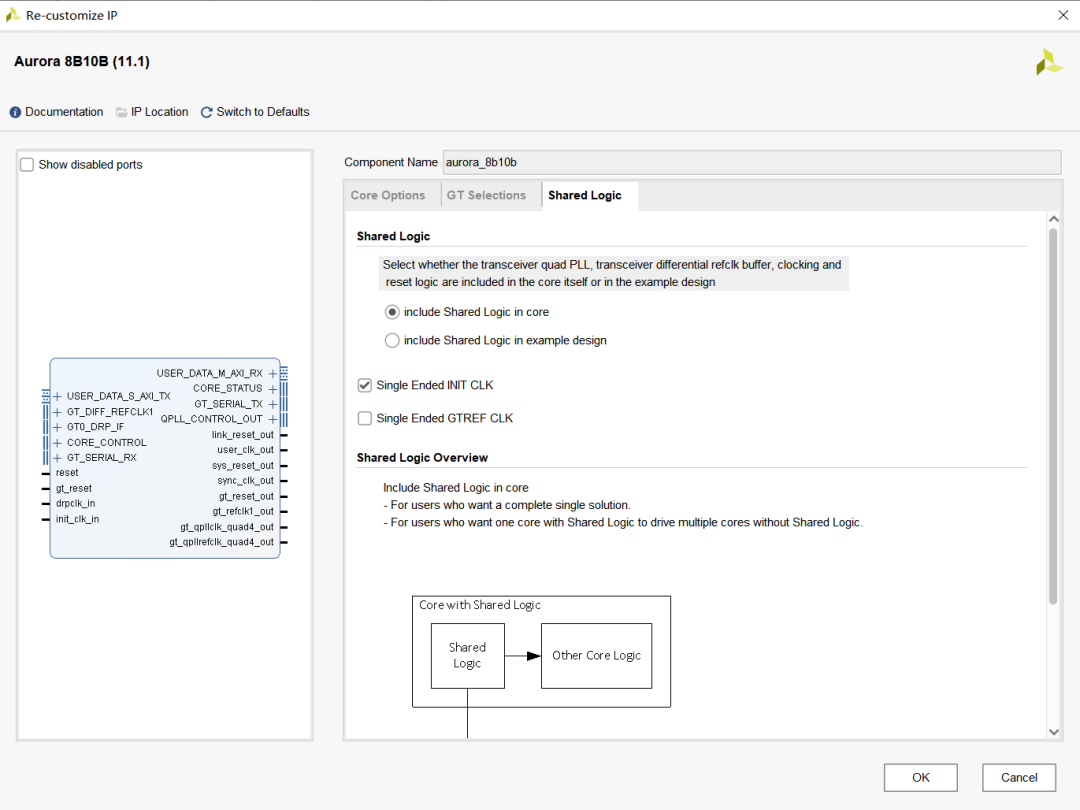The width and height of the screenshot is (1080, 810).
Task: Click the Cancel button
Action: point(1019,778)
